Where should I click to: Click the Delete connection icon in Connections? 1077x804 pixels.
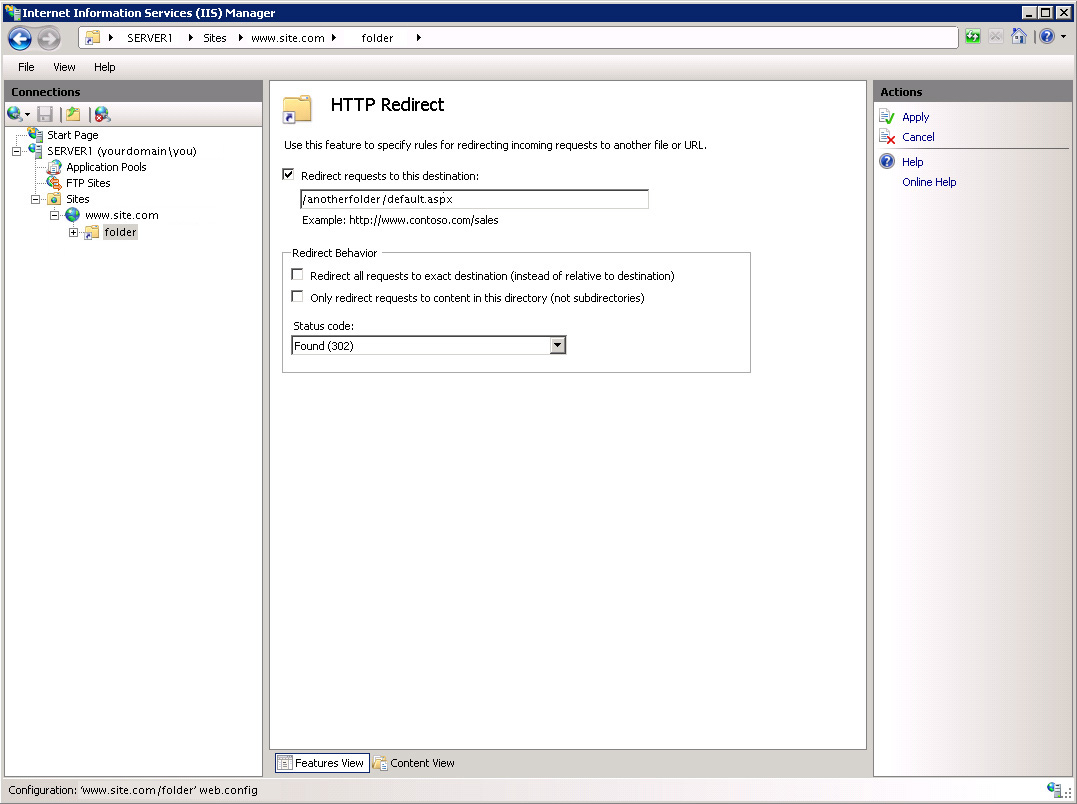point(102,114)
